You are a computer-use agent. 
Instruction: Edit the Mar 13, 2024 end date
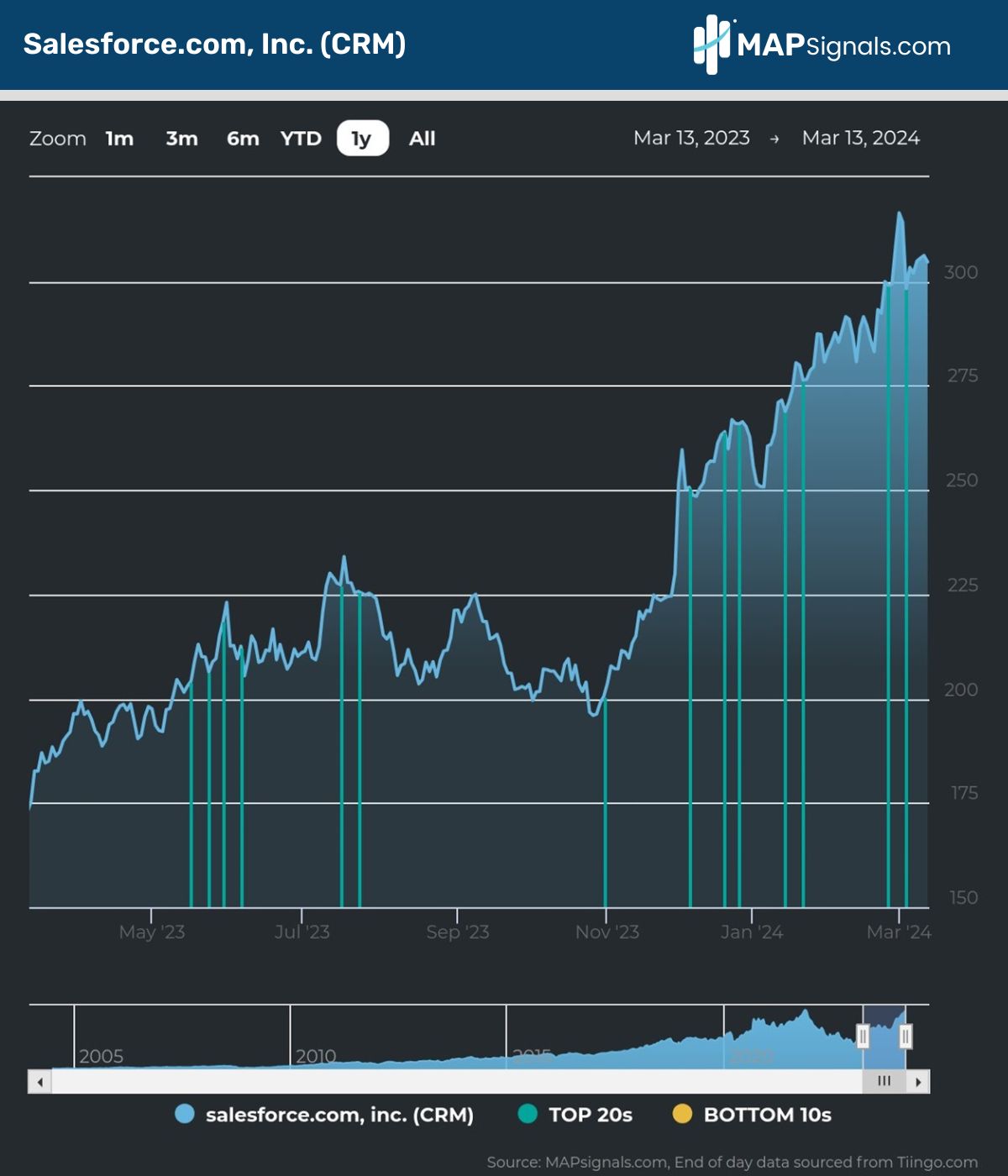coord(861,138)
